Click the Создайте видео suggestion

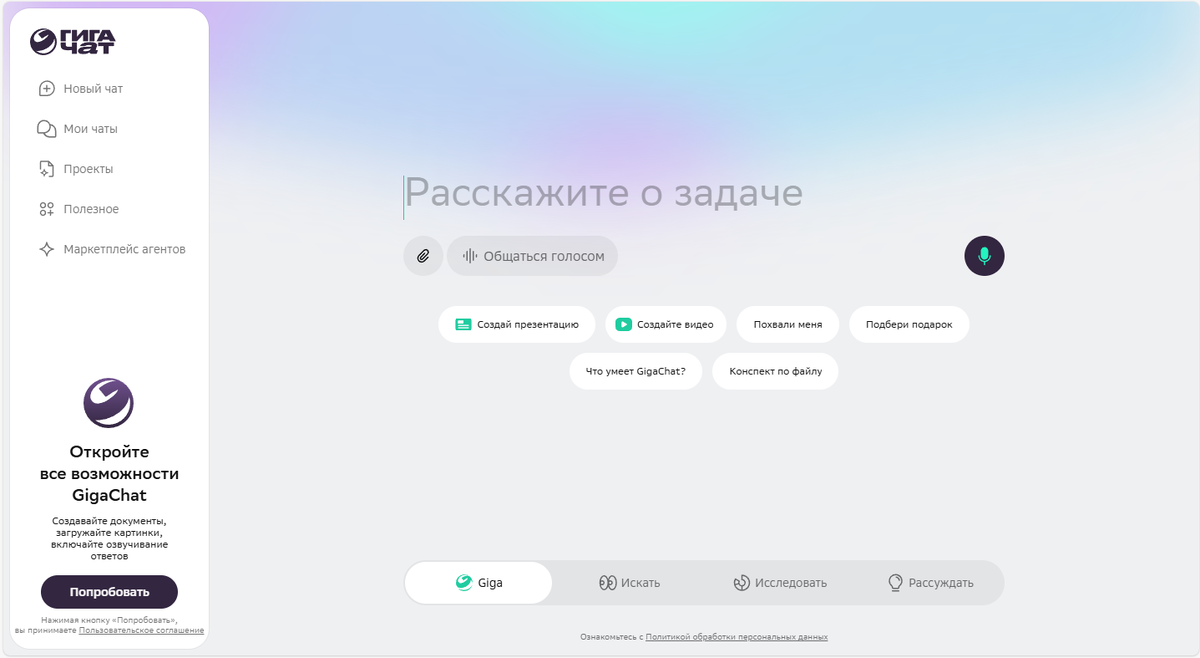click(665, 324)
